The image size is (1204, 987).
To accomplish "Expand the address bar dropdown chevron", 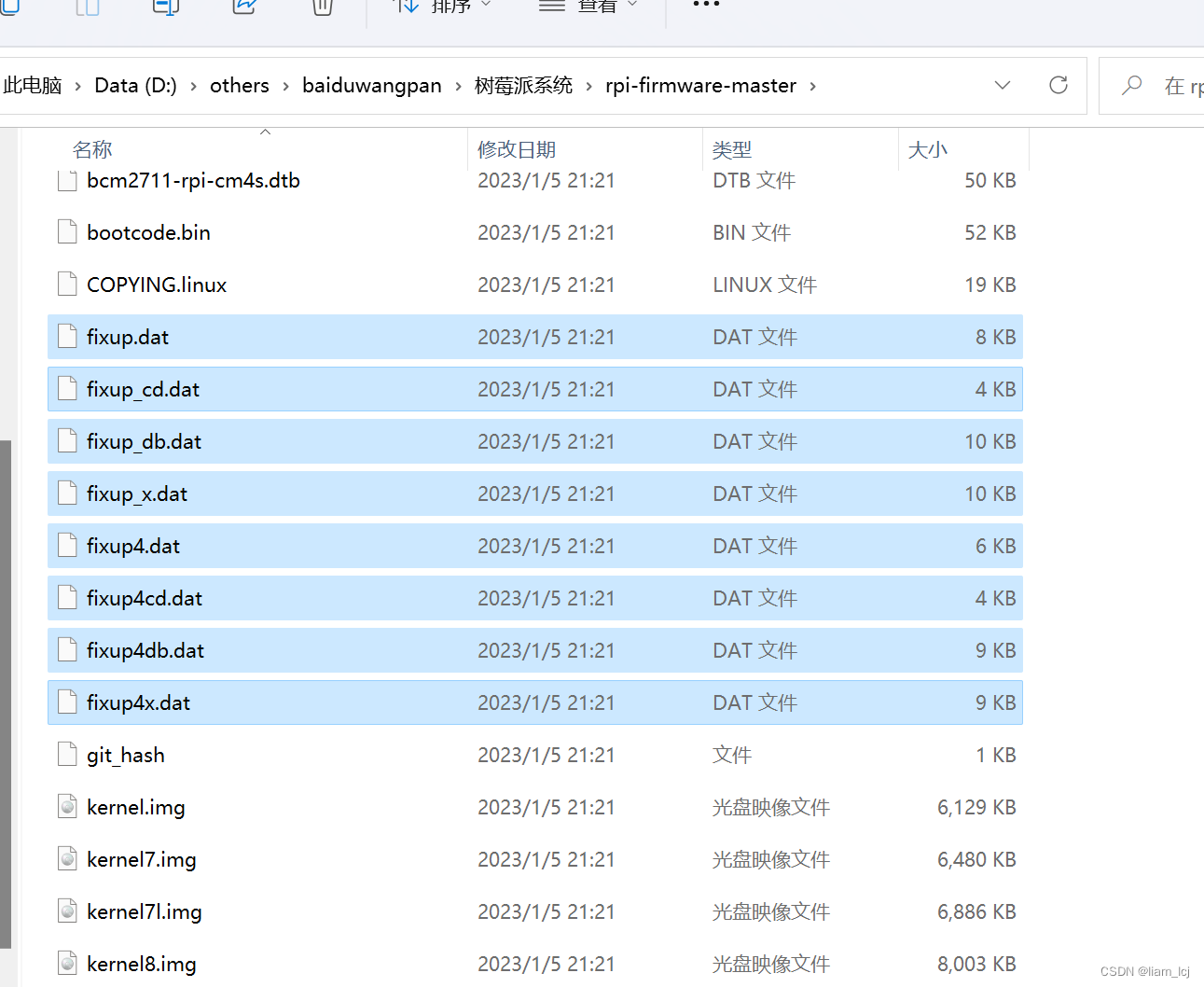I will (x=1003, y=85).
